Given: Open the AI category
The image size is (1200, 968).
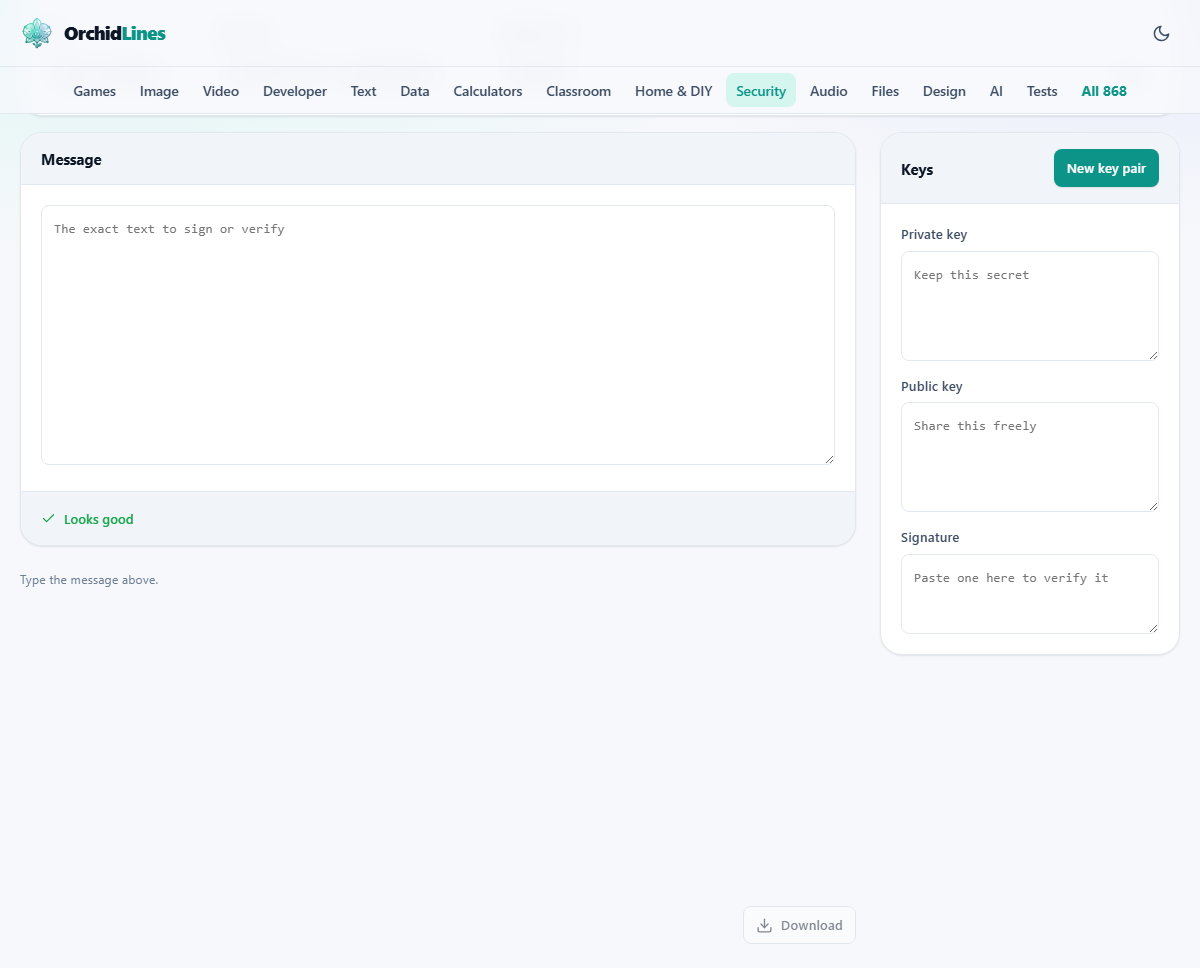Looking at the screenshot, I should [996, 91].
